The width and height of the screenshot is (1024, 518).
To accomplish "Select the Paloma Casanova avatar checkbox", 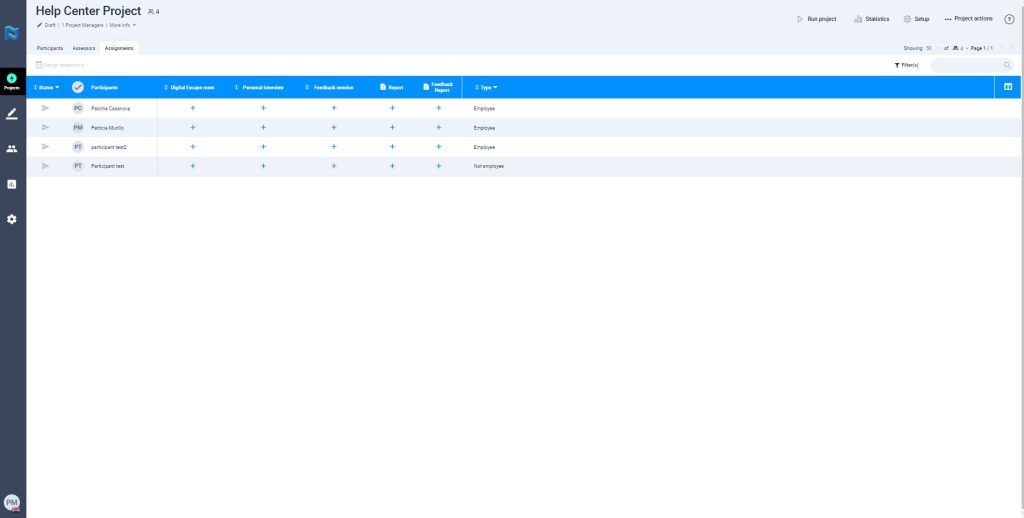I will tap(78, 108).
